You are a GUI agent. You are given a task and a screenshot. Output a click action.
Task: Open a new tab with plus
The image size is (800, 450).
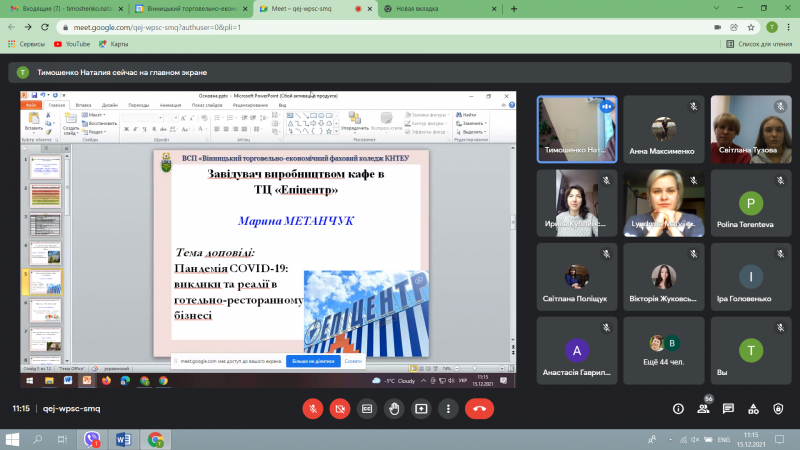tap(514, 9)
